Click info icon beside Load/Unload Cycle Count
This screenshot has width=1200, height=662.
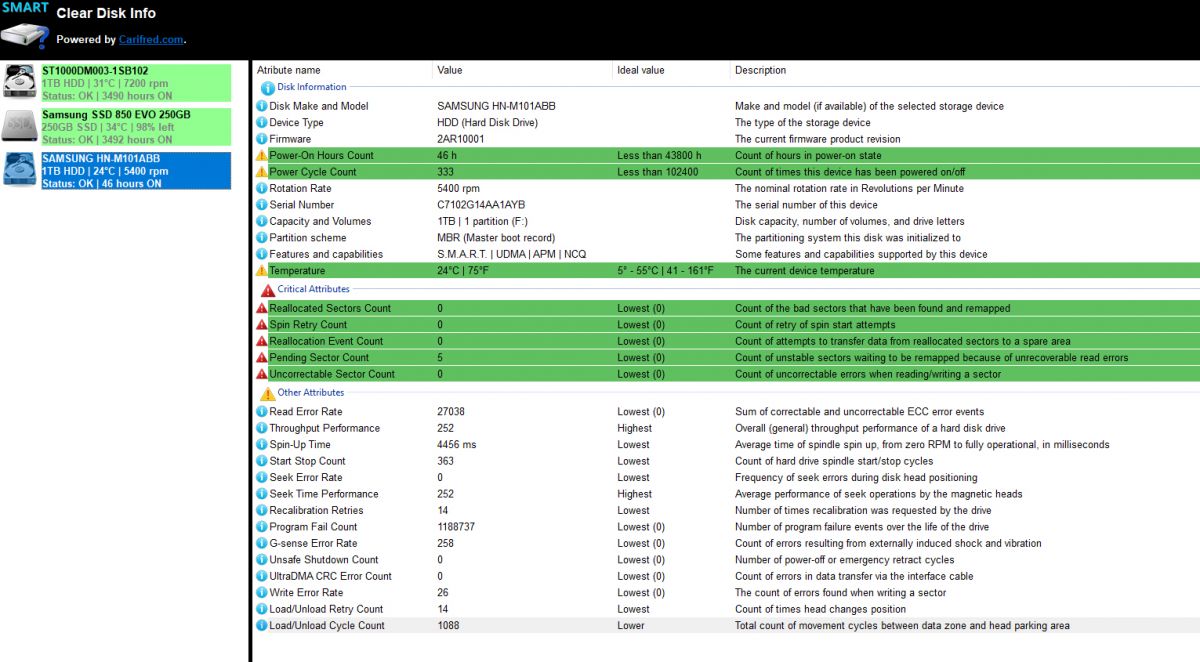click(x=262, y=626)
